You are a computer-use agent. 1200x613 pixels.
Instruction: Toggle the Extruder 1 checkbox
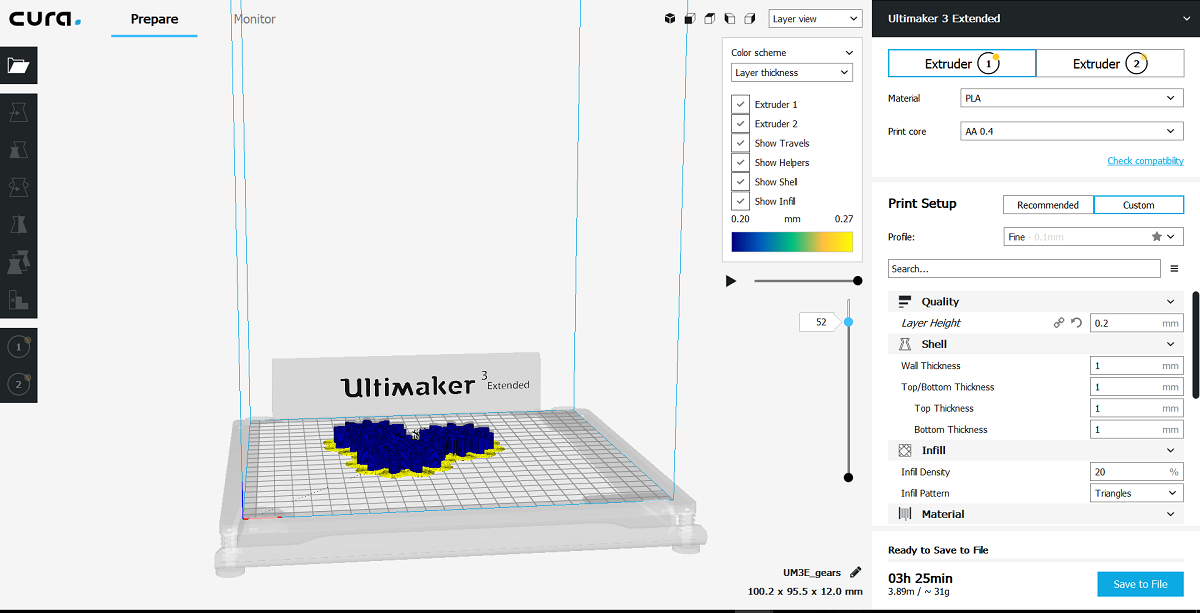[740, 104]
